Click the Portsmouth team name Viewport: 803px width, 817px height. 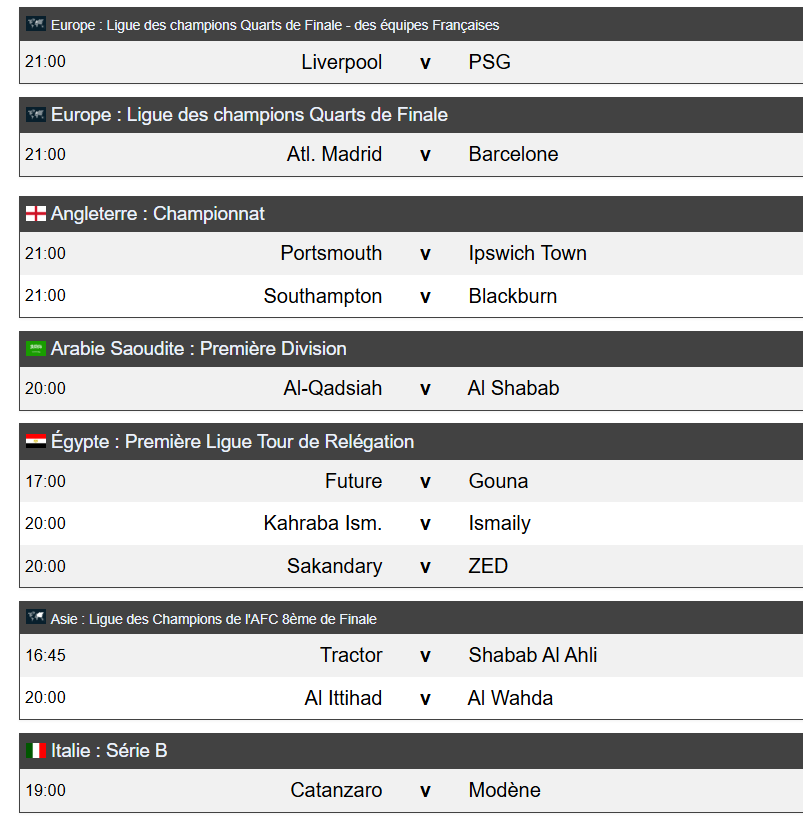(331, 253)
